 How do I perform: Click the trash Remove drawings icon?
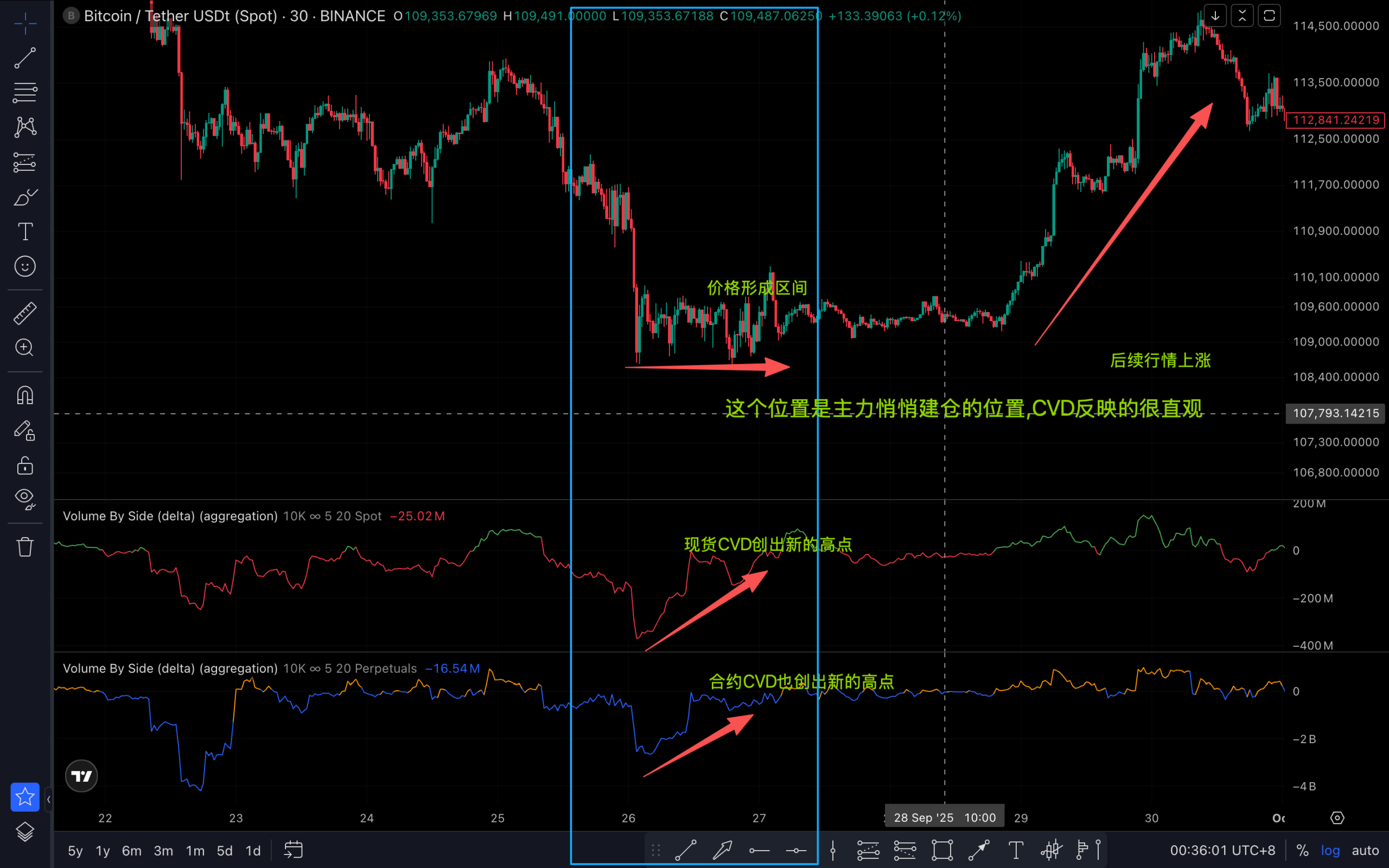[24, 546]
